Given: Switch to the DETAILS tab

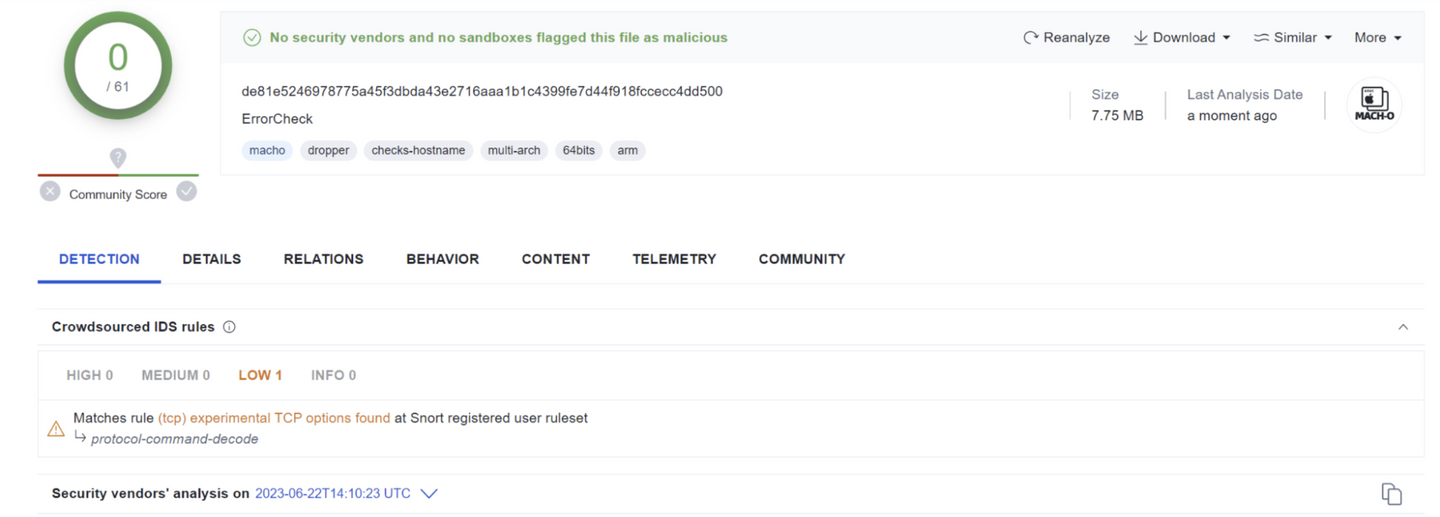Looking at the screenshot, I should pyautogui.click(x=212, y=259).
